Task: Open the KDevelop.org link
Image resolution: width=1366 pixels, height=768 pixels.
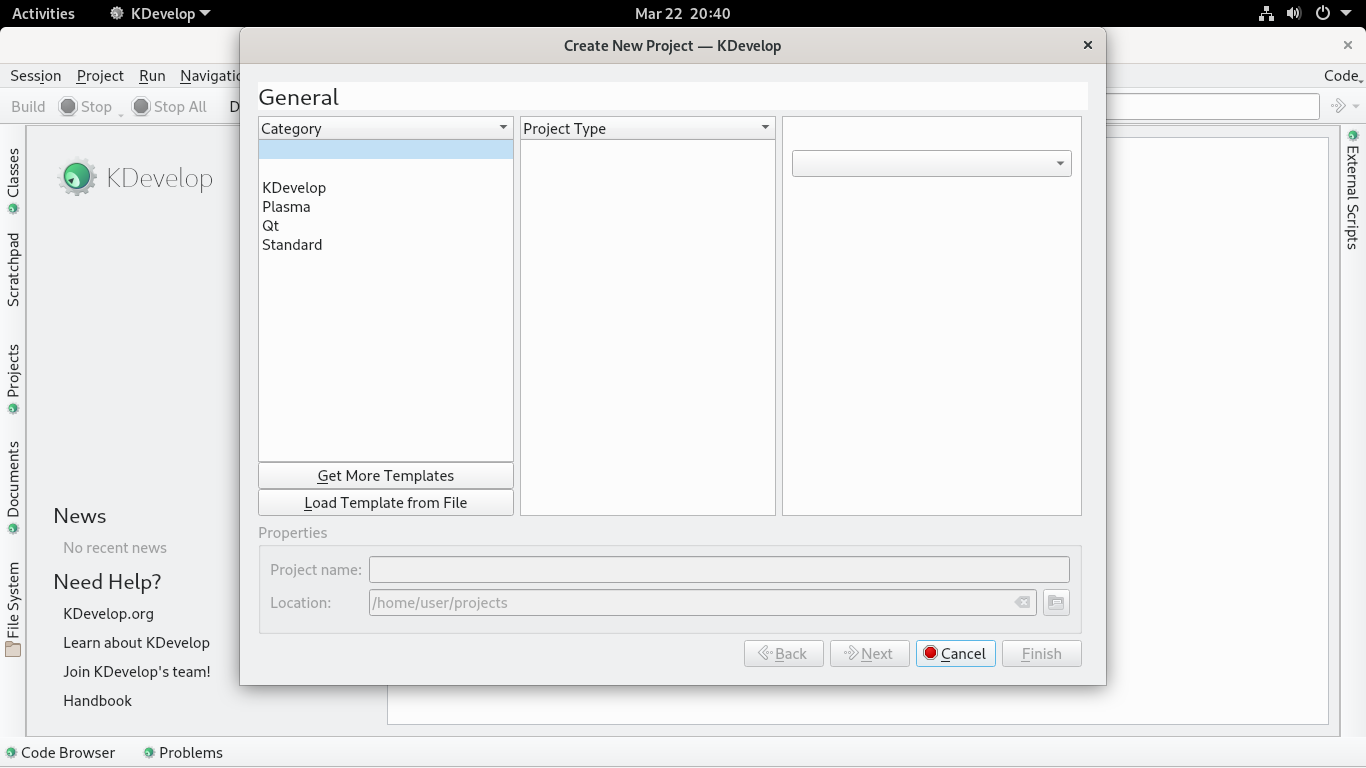Action: coord(108,614)
